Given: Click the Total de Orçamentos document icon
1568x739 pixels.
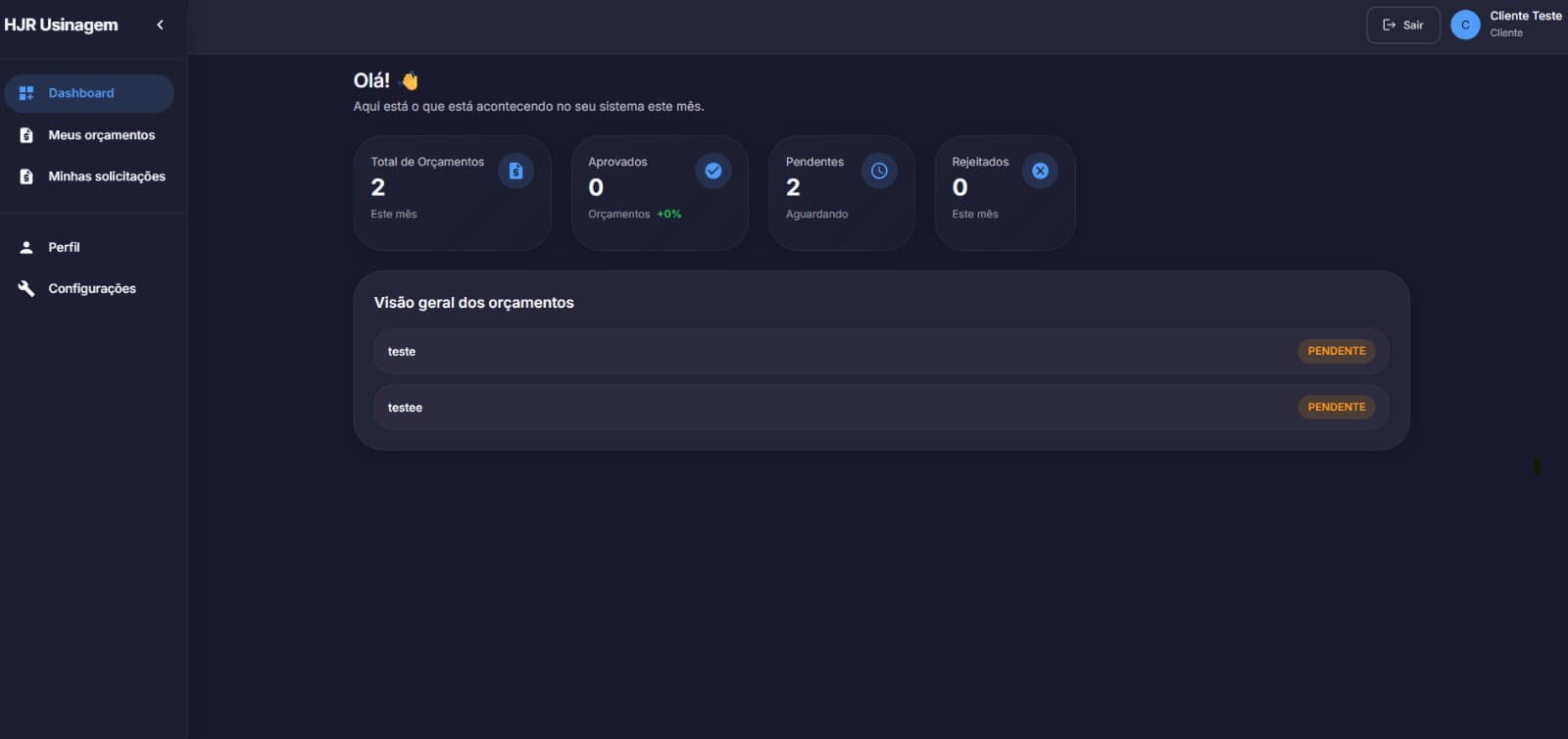Looking at the screenshot, I should click(x=515, y=171).
